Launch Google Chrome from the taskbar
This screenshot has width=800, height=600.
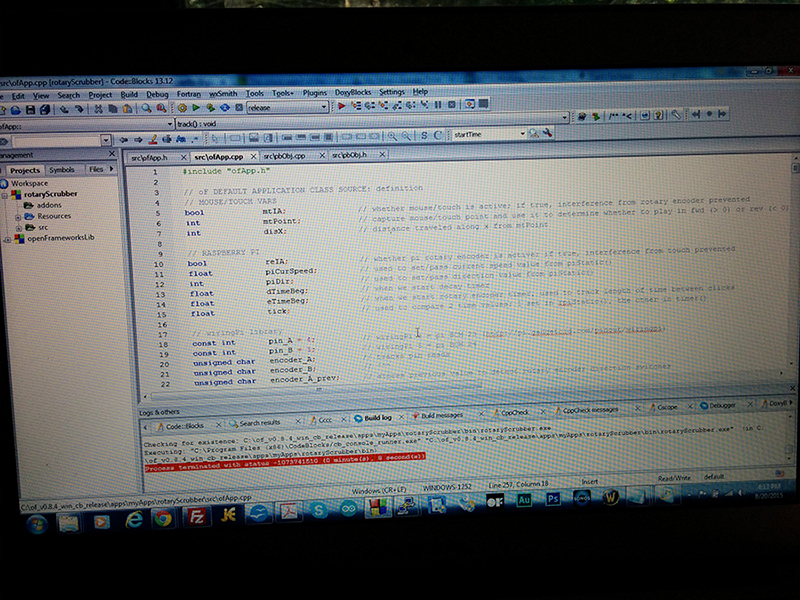click(164, 520)
